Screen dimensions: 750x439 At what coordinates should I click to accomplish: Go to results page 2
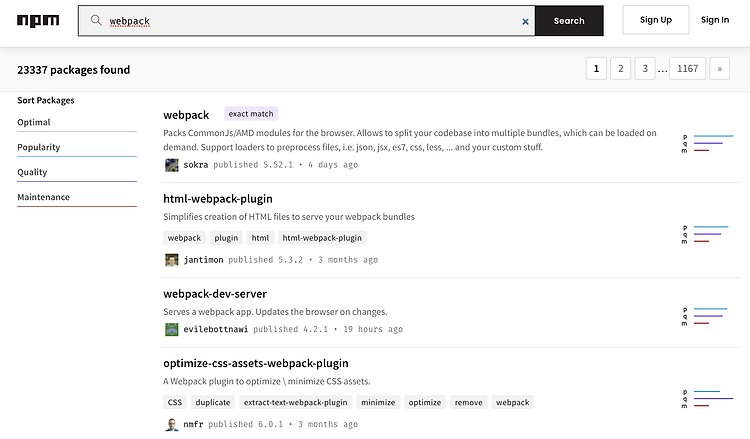tap(620, 69)
